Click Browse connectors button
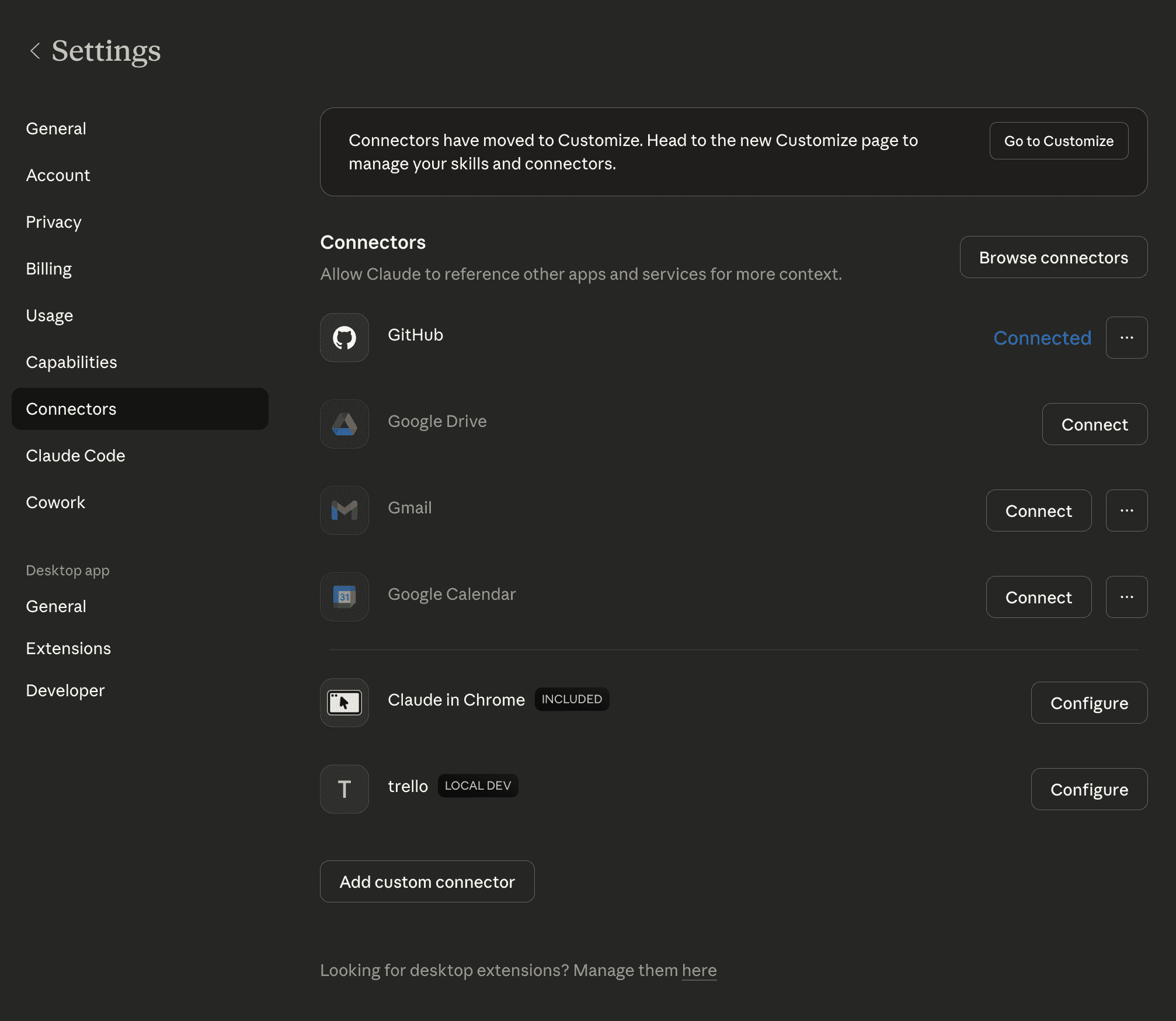Image resolution: width=1176 pixels, height=1021 pixels. (x=1053, y=258)
